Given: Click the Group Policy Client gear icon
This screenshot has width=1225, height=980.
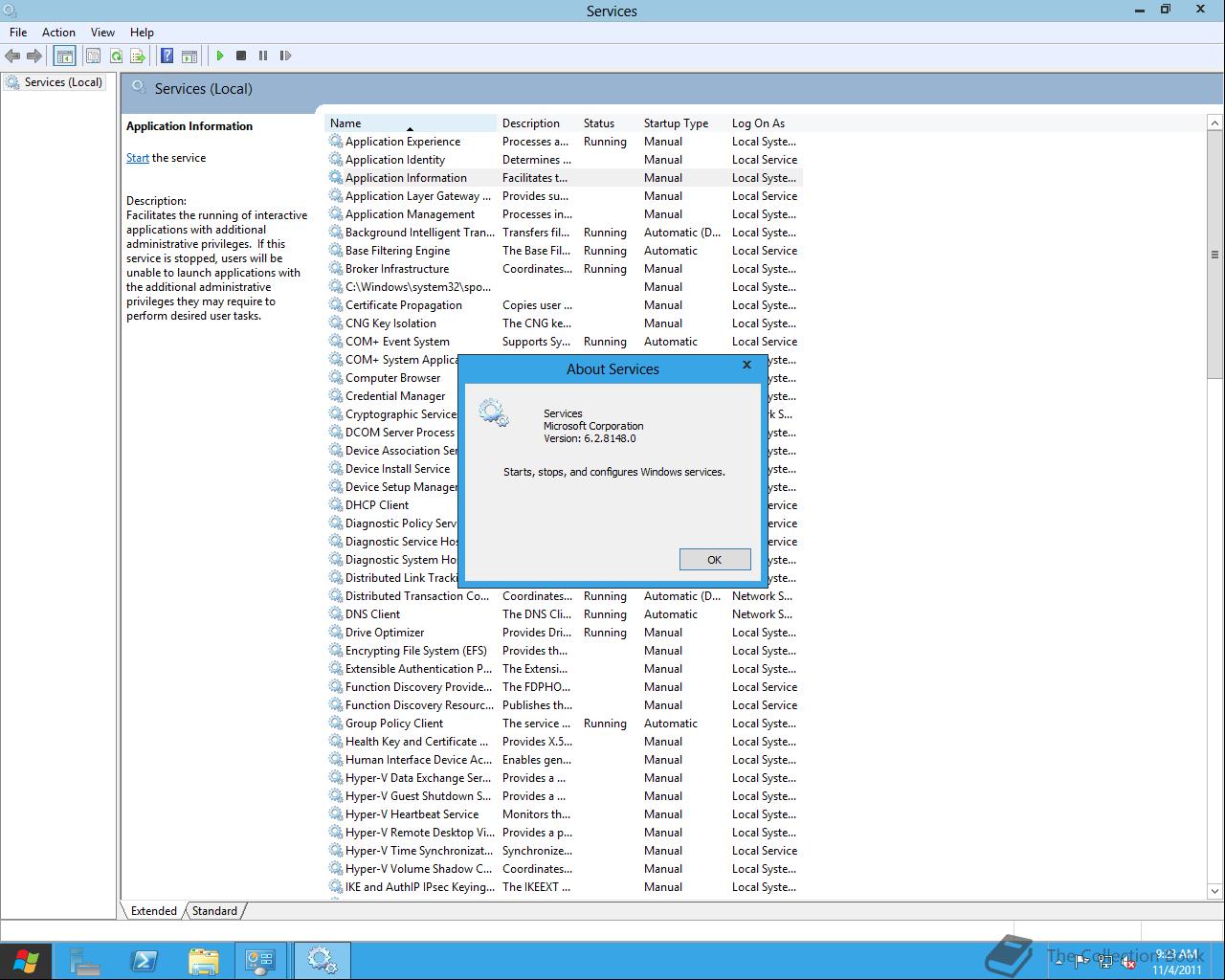Looking at the screenshot, I should [x=336, y=724].
